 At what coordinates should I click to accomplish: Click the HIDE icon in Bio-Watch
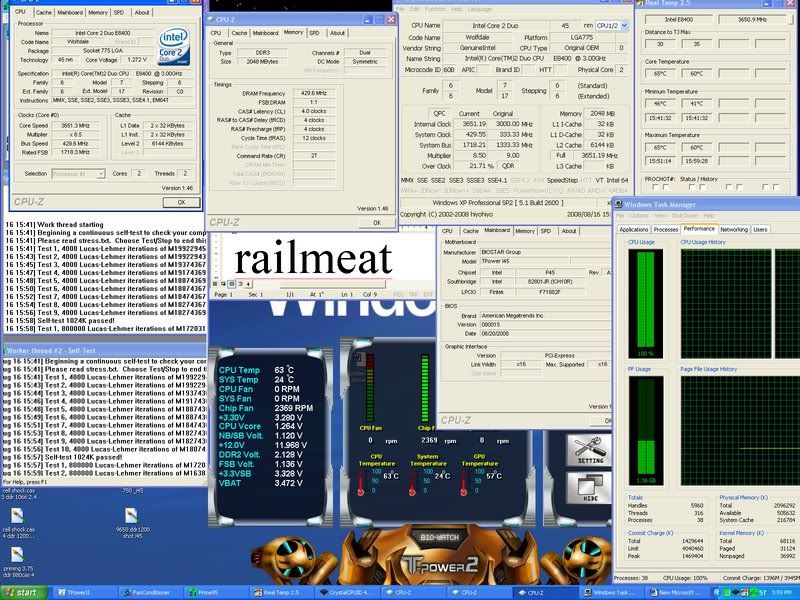click(589, 488)
